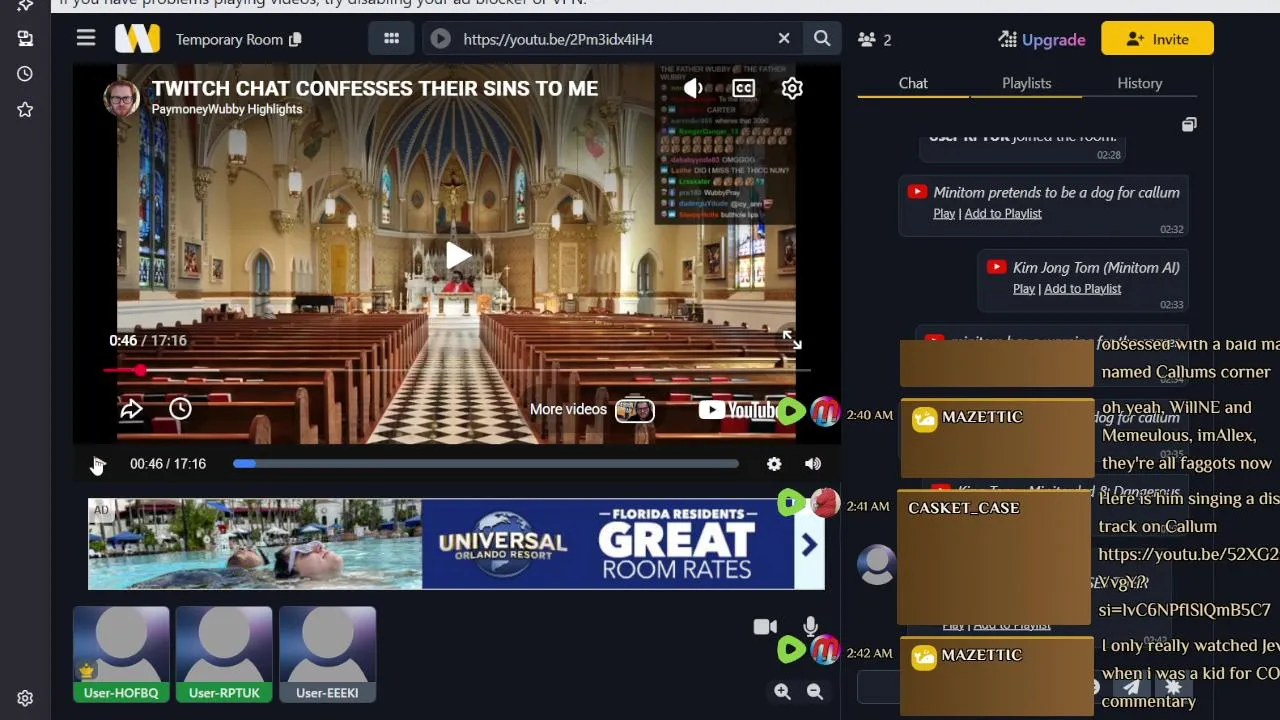Image resolution: width=1280 pixels, height=720 pixels.
Task: Open YouTube logo on the player
Action: (x=738, y=409)
